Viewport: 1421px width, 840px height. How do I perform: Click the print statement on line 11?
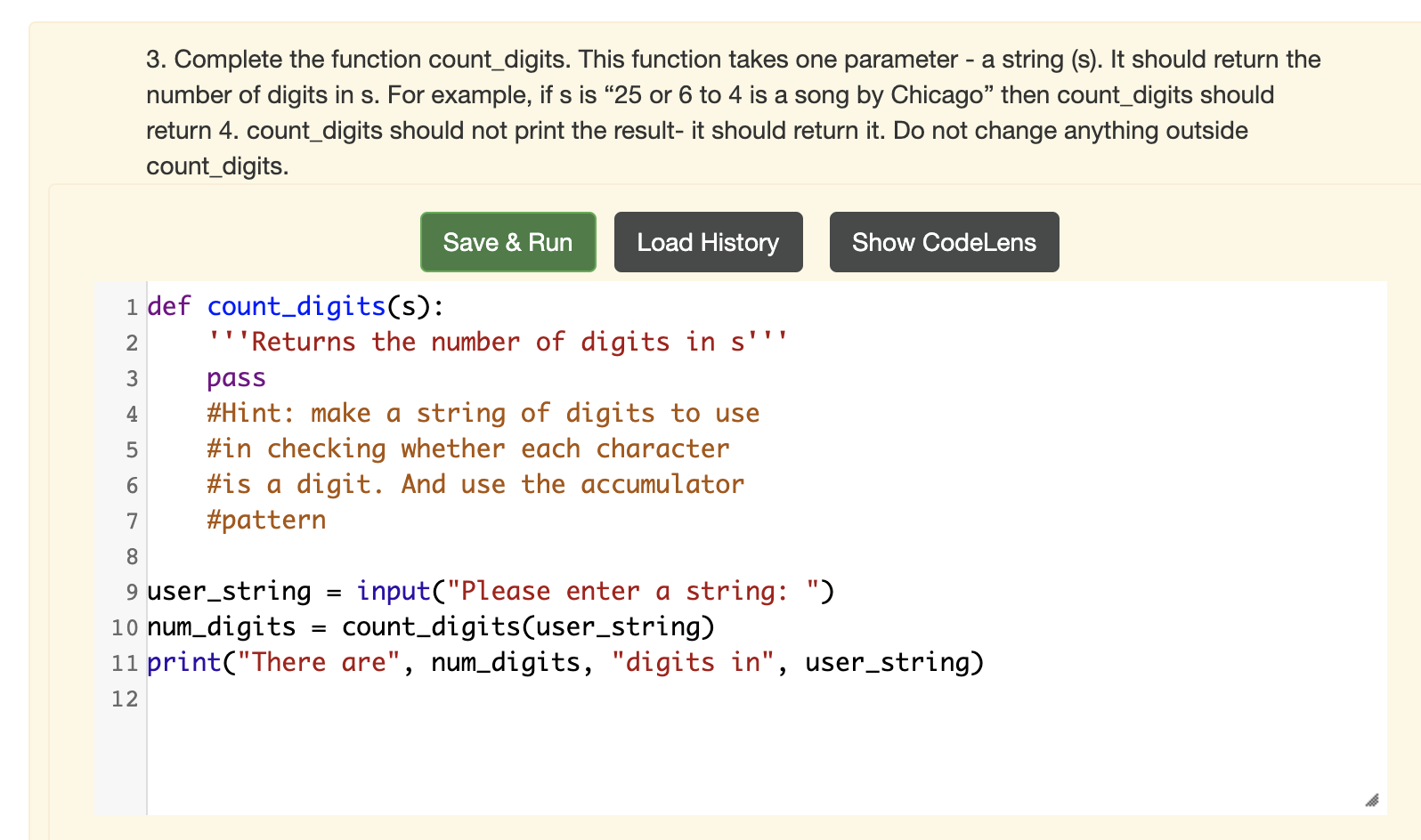(x=565, y=662)
